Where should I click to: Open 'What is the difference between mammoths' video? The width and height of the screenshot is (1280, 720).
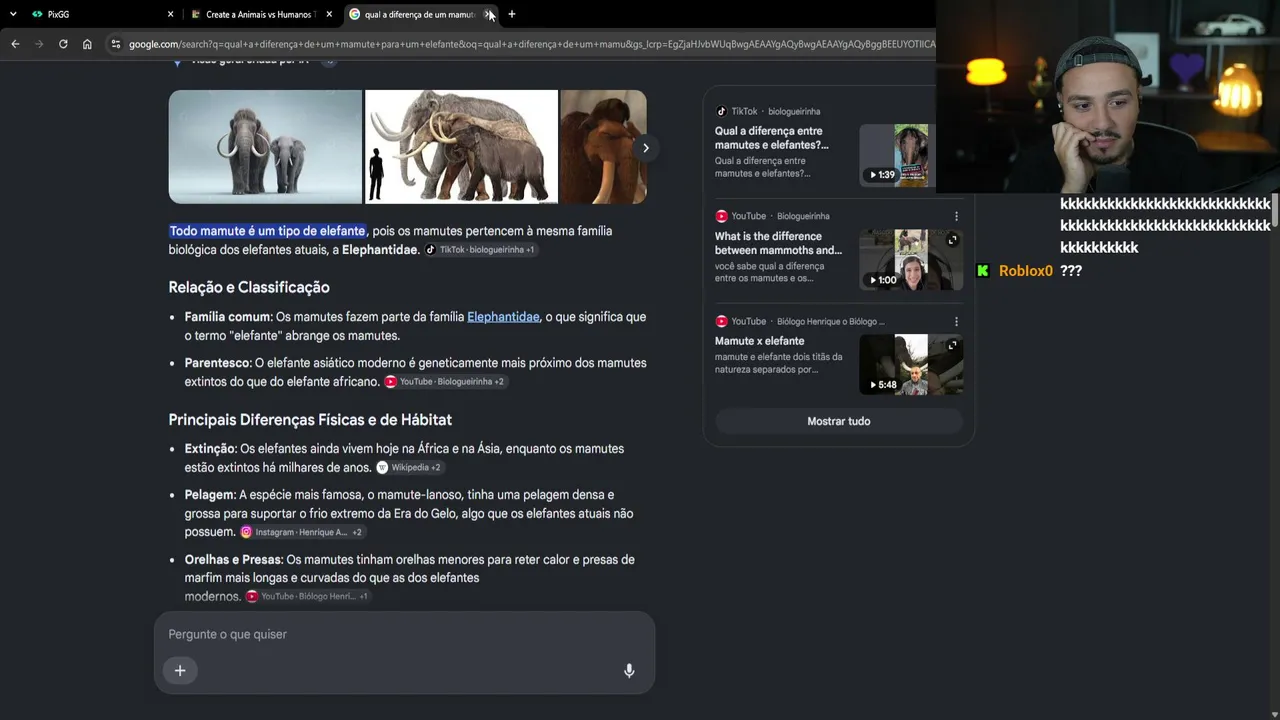(778, 244)
